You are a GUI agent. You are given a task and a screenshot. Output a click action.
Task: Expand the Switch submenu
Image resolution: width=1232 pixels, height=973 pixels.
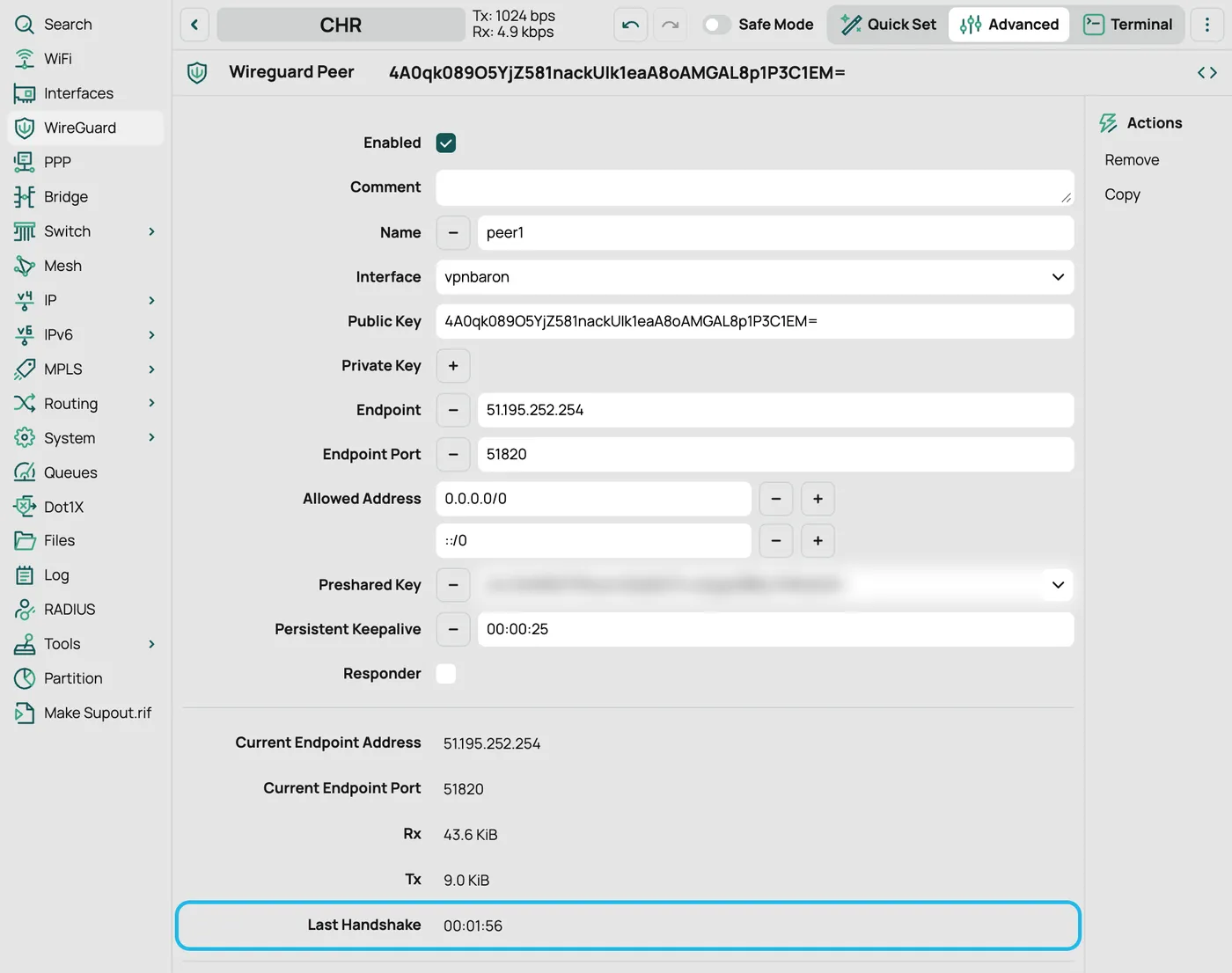tap(151, 231)
